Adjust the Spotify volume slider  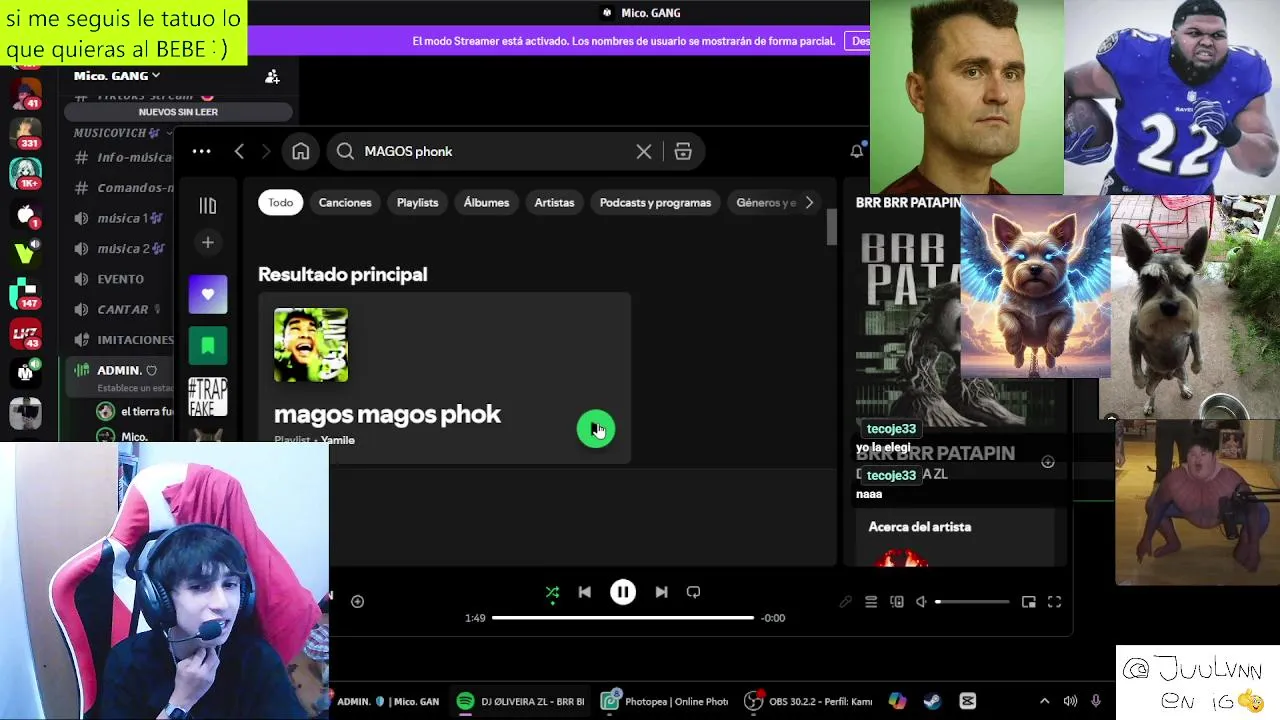972,602
